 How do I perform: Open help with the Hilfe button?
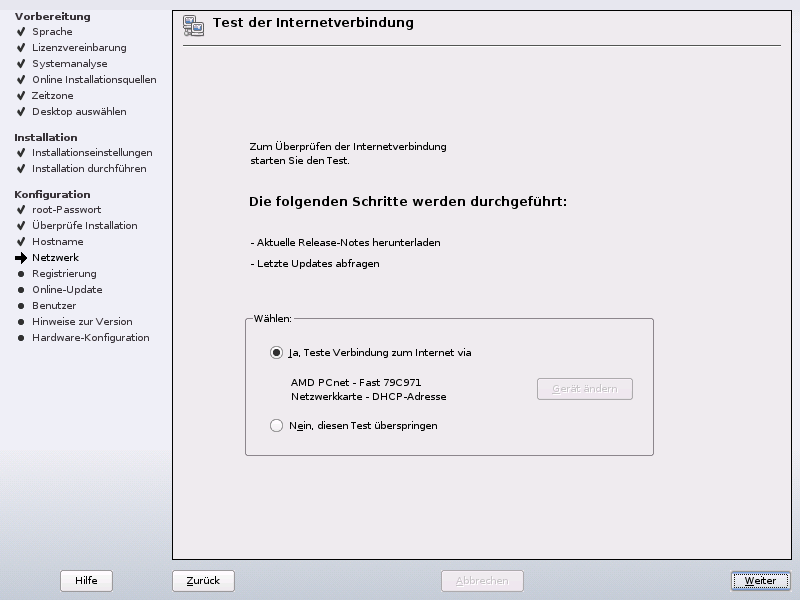coord(86,581)
